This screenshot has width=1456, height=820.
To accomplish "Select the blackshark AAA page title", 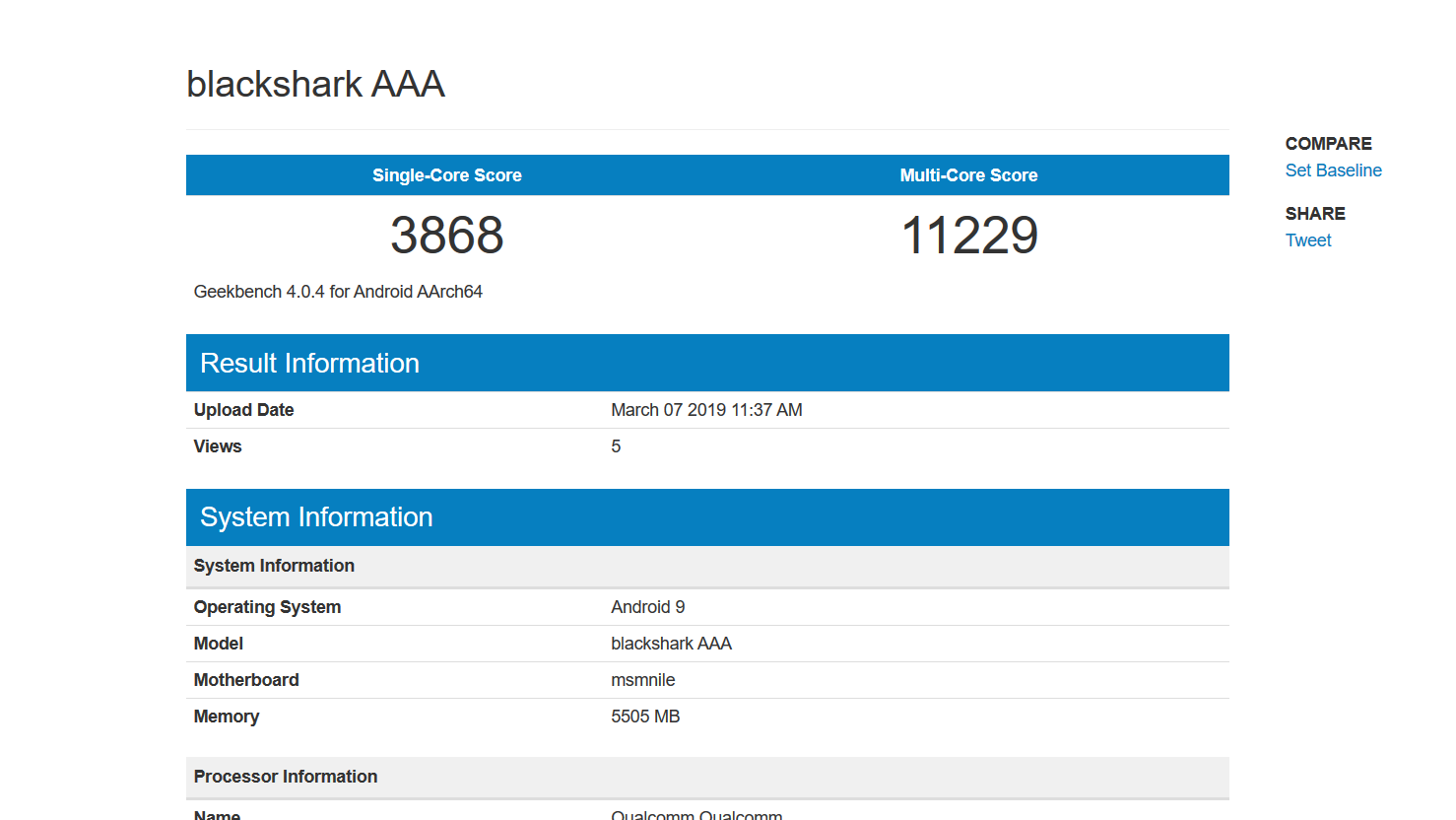I will pos(315,84).
